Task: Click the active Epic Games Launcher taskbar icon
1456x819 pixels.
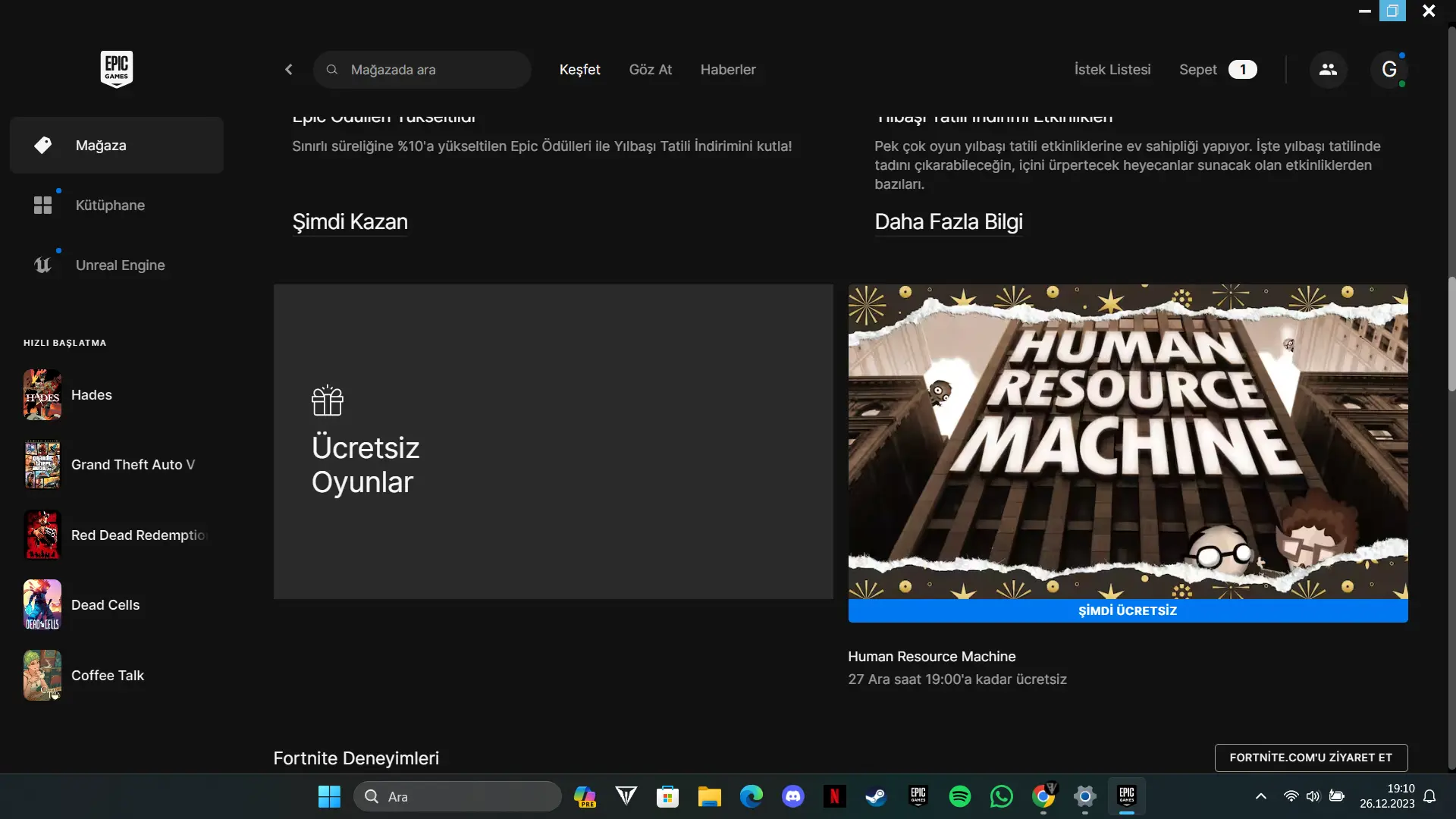Action: [1127, 796]
